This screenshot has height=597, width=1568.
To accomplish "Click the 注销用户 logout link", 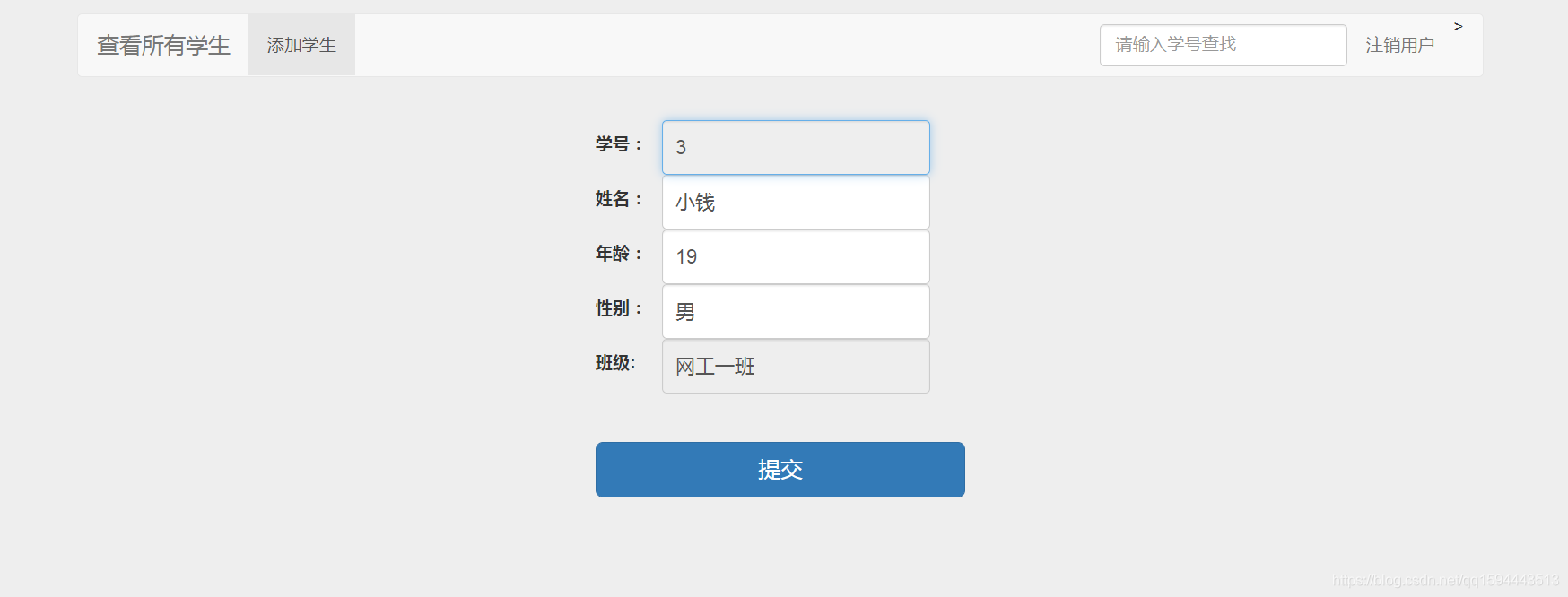I will [x=1399, y=44].
